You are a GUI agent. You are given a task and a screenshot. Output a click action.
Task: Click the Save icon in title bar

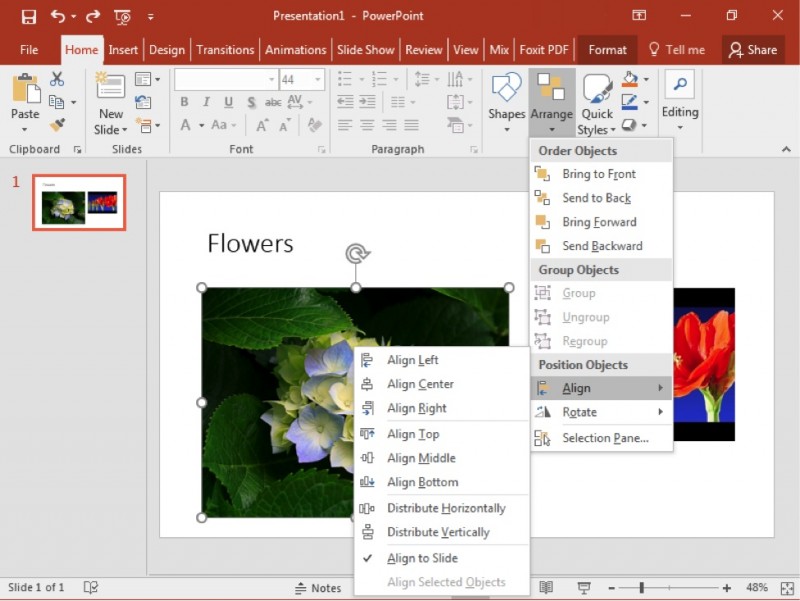coord(28,16)
